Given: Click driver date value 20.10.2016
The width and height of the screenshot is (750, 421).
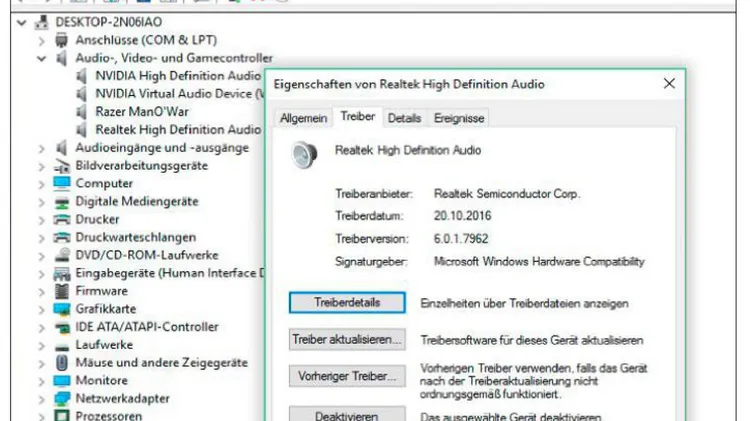Looking at the screenshot, I should (463, 216).
